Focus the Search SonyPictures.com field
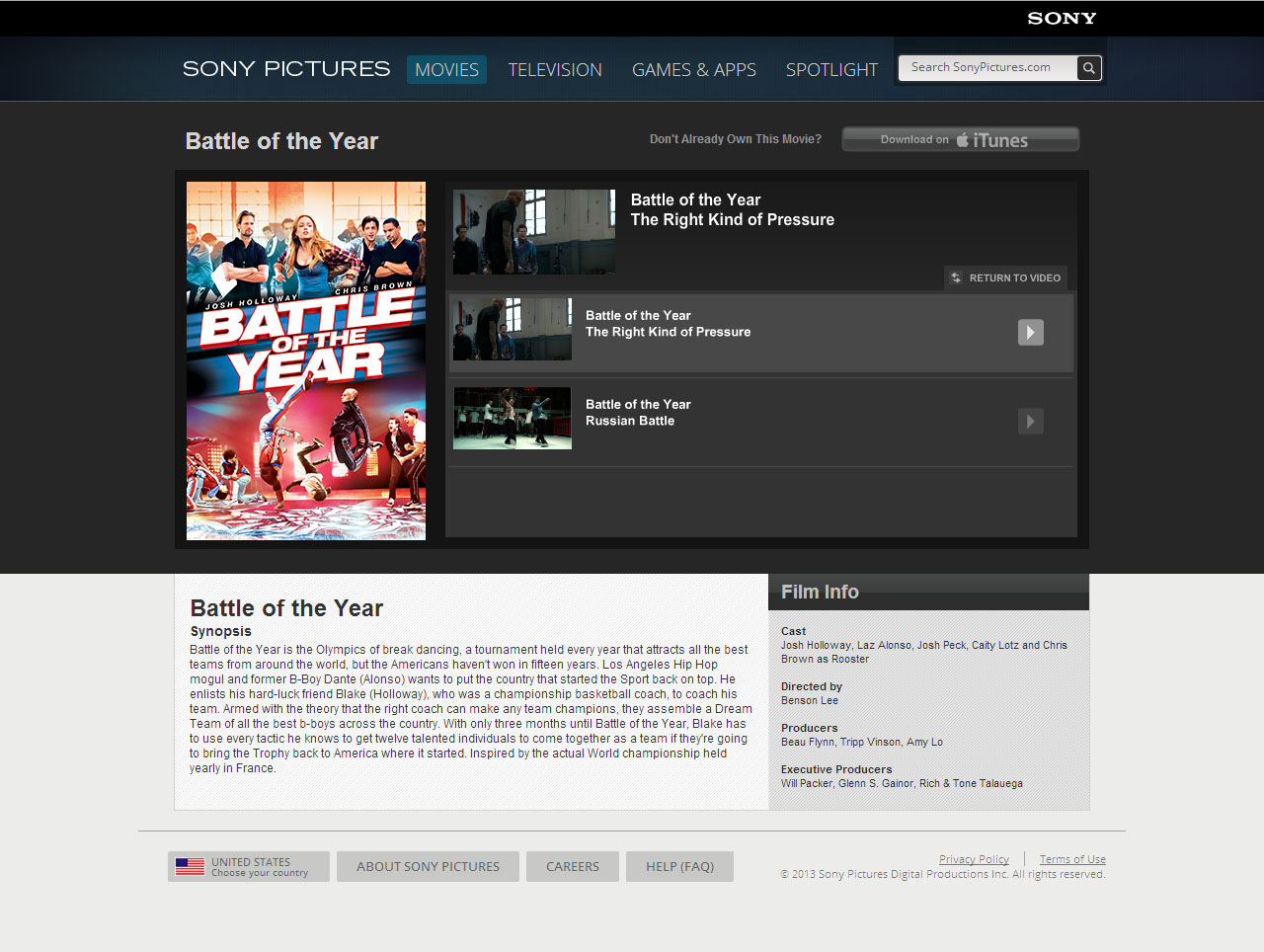The height and width of the screenshot is (952, 1264). [x=987, y=68]
